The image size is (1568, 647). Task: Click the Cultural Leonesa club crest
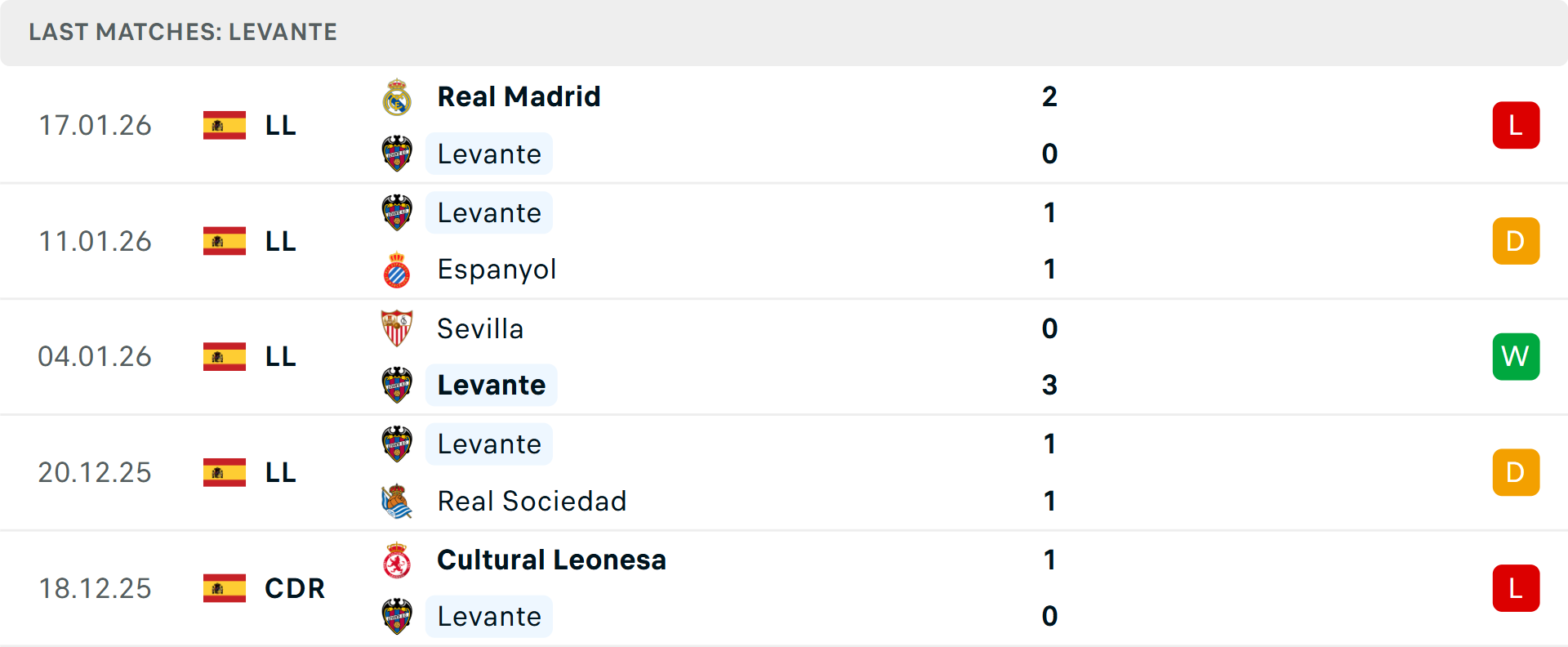(x=397, y=560)
